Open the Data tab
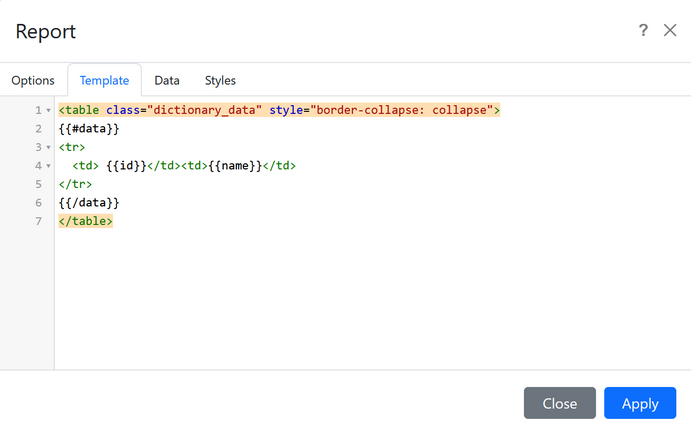Screen dimensions: 691x433 click(167, 80)
